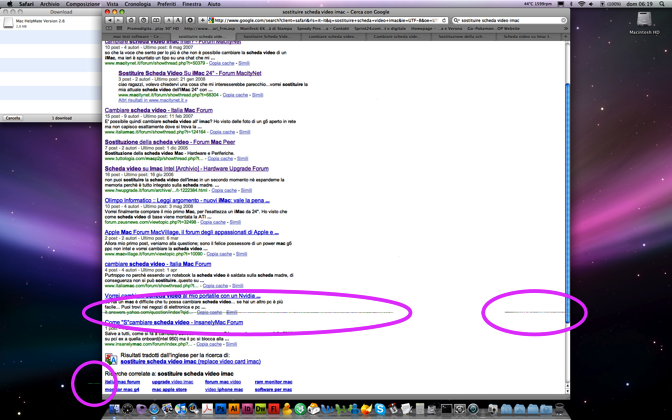Go forward using Safari's forward arrow
This screenshot has width=672, height=420.
(119, 20)
